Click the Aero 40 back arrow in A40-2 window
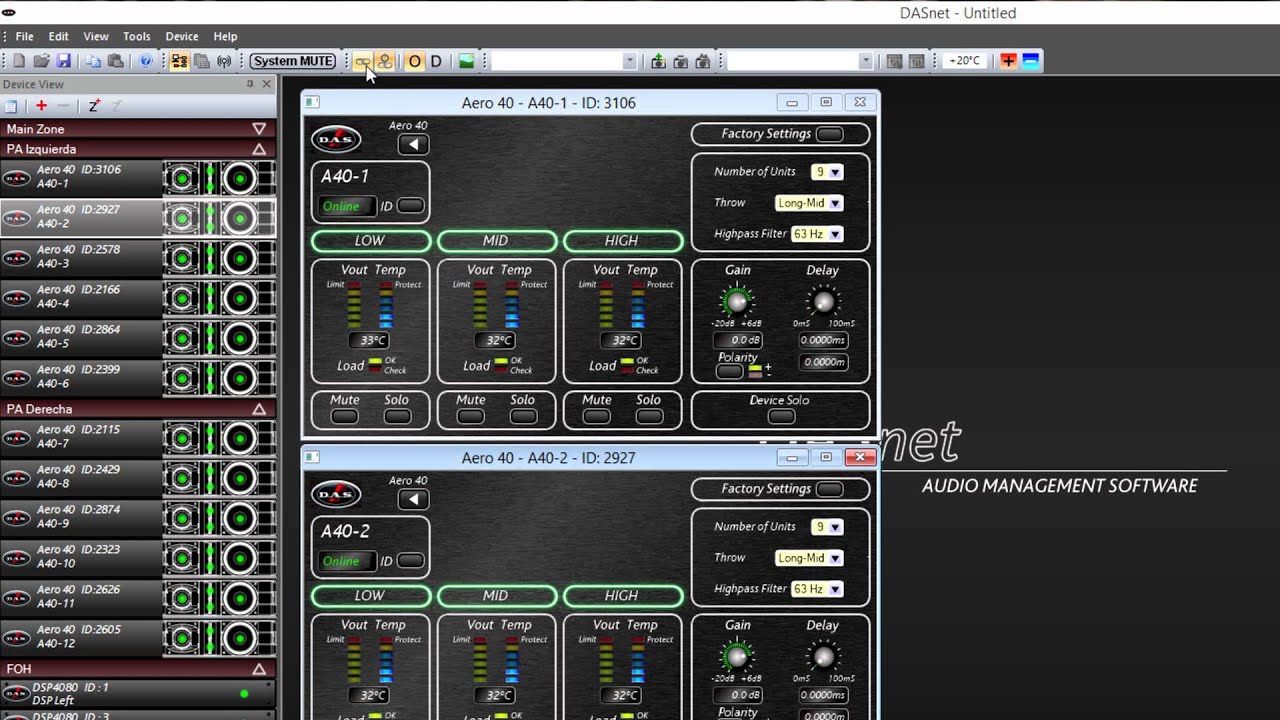This screenshot has width=1280, height=720. [413, 499]
